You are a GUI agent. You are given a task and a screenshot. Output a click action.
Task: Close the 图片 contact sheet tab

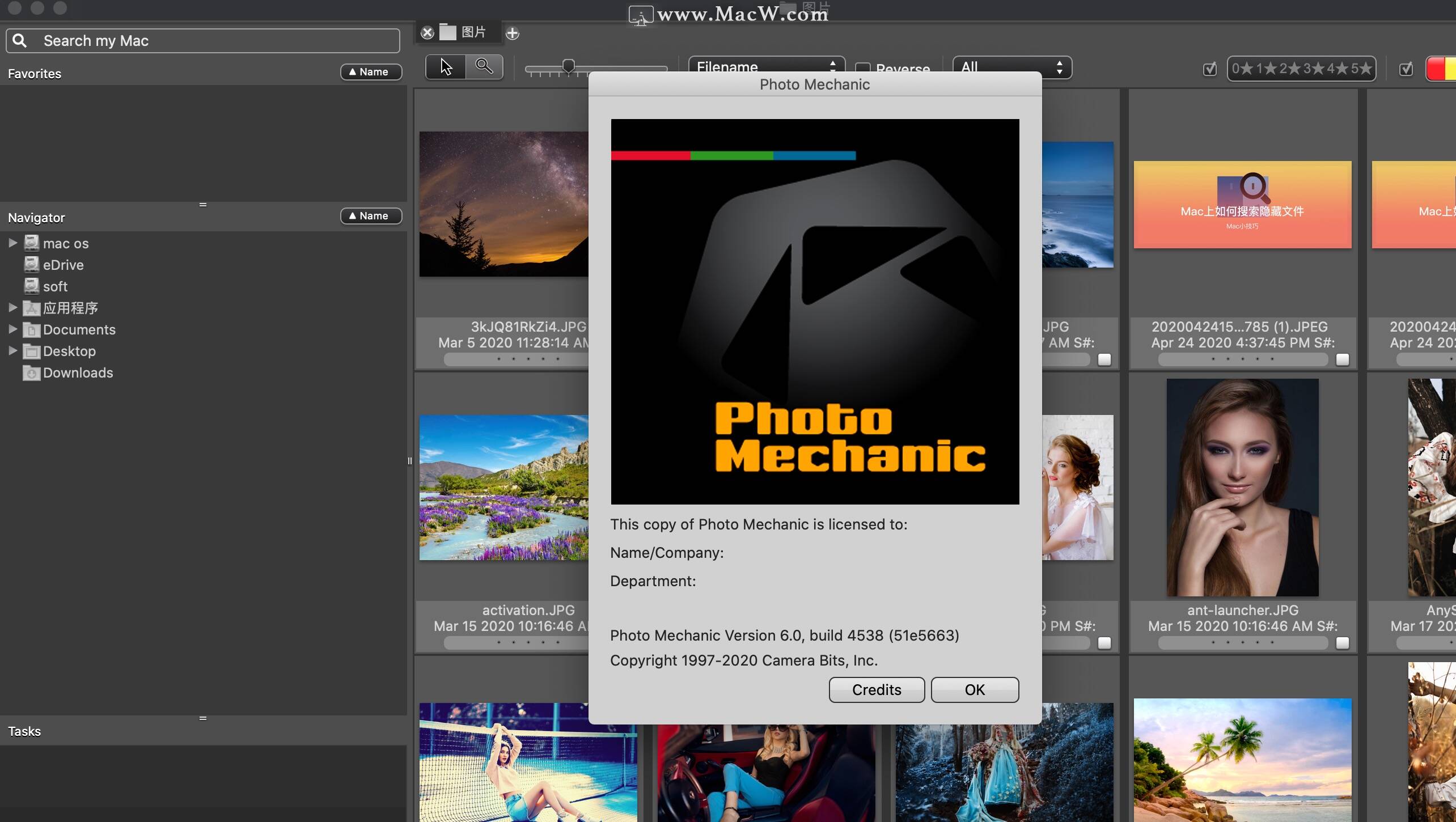(428, 33)
